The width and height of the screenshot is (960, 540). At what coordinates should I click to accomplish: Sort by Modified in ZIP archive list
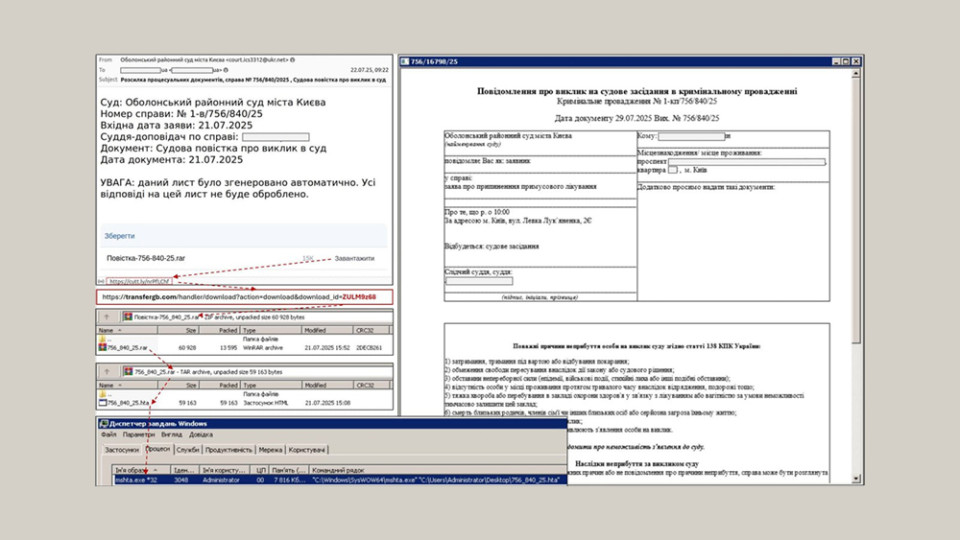pos(328,330)
